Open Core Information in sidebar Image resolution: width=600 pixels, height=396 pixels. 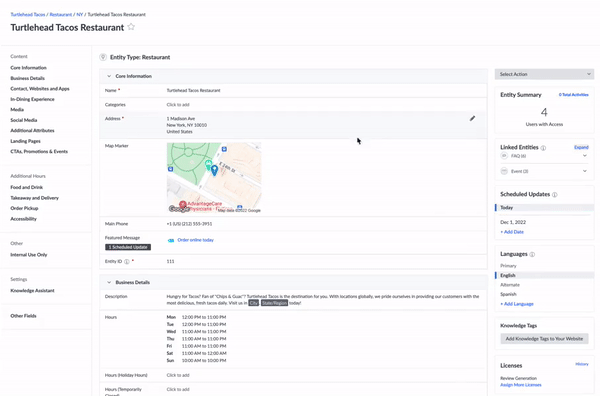(x=28, y=68)
